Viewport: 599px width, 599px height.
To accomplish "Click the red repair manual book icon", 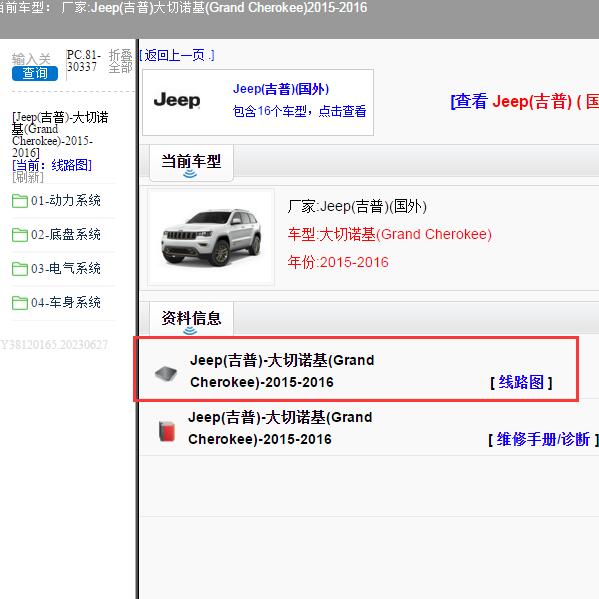I will pyautogui.click(x=167, y=431).
